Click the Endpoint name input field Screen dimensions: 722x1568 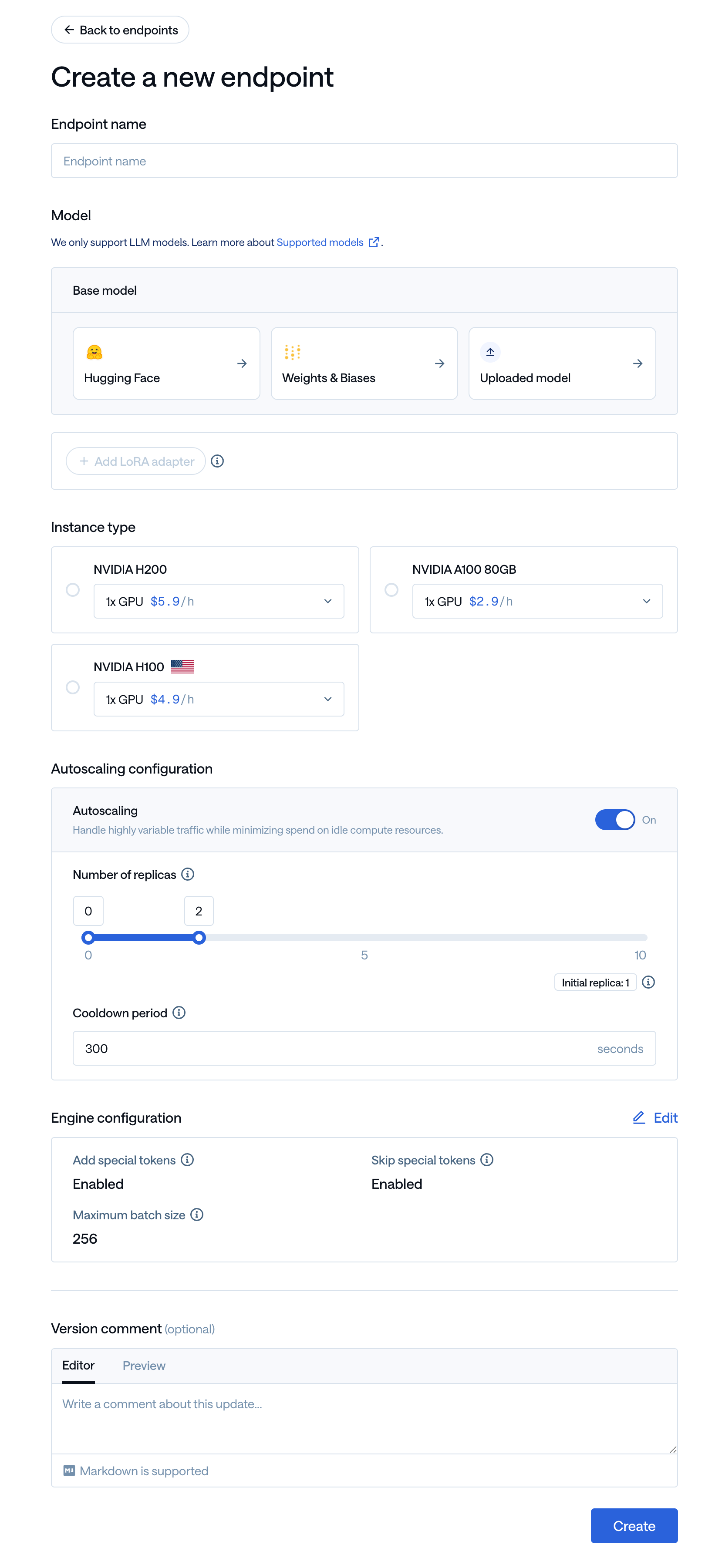(364, 161)
